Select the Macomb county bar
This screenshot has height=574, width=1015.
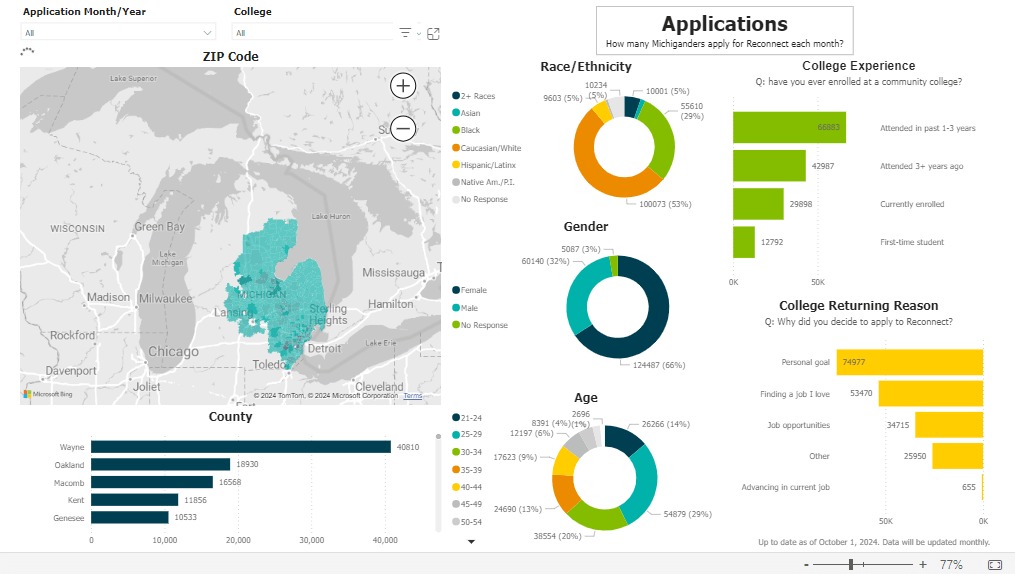coord(152,482)
